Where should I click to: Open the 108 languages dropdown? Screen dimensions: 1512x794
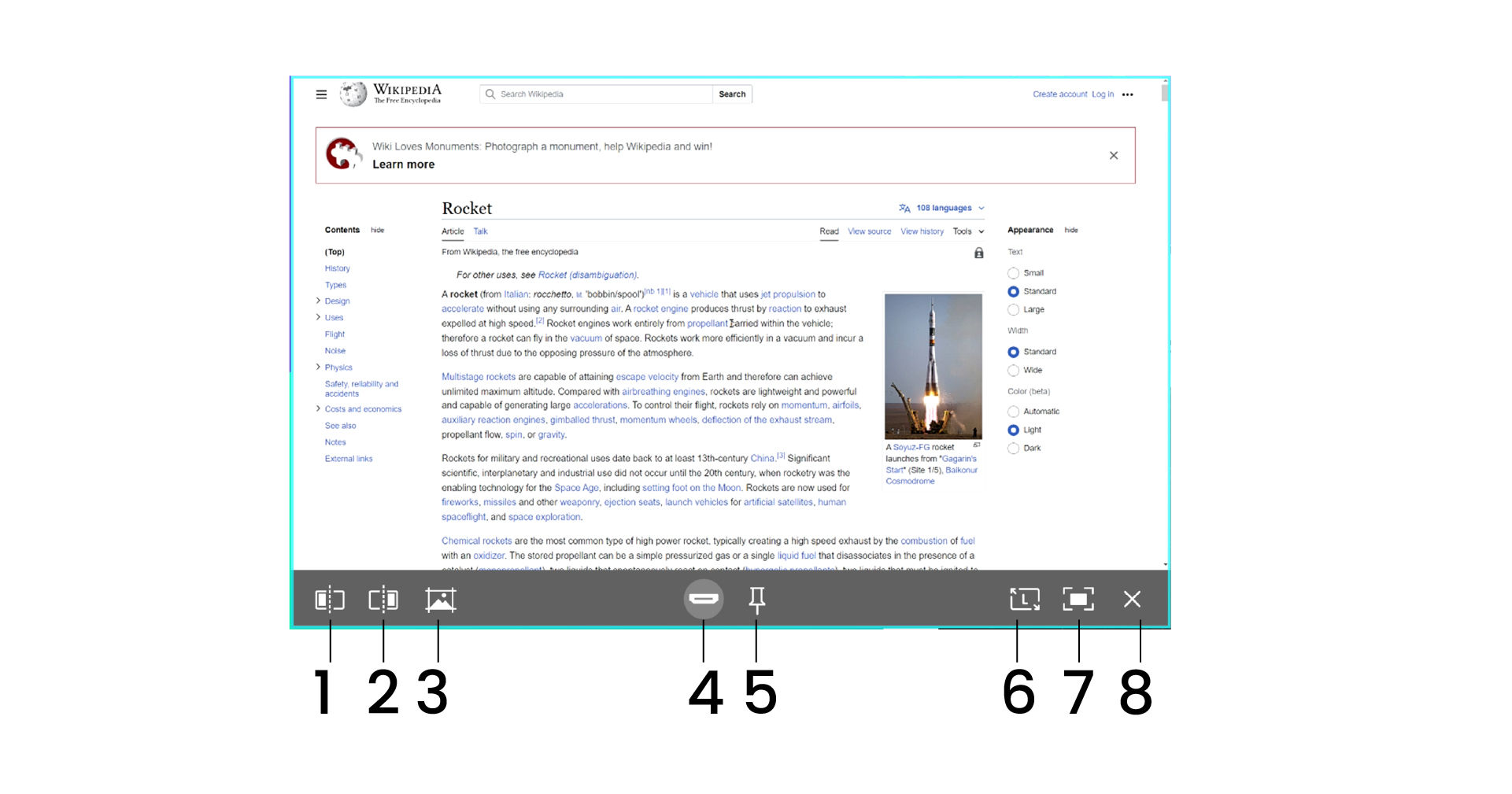943,209
